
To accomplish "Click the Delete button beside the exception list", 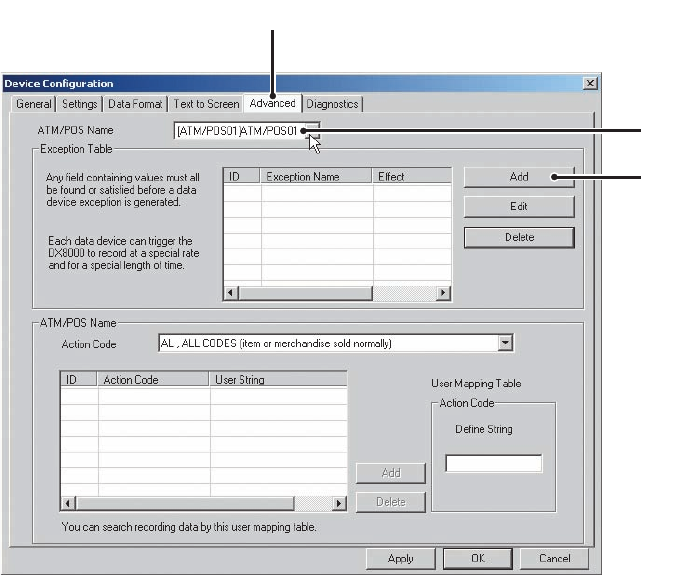I will click(519, 237).
